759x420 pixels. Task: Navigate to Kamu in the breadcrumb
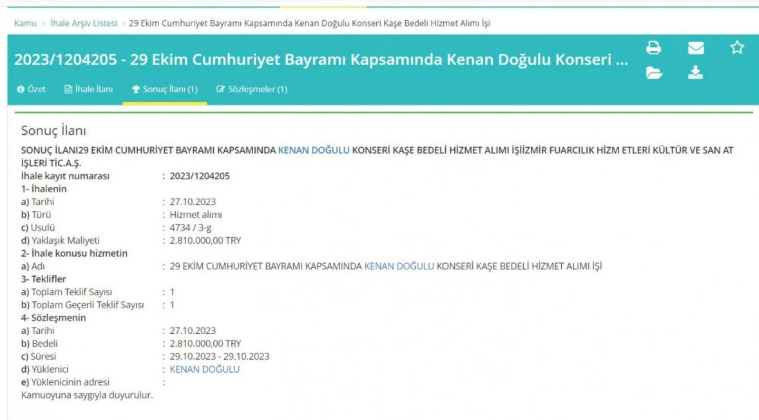pos(24,23)
